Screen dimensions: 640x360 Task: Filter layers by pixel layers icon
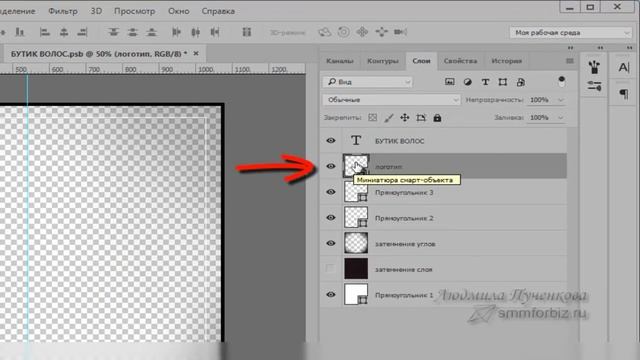tap(449, 82)
